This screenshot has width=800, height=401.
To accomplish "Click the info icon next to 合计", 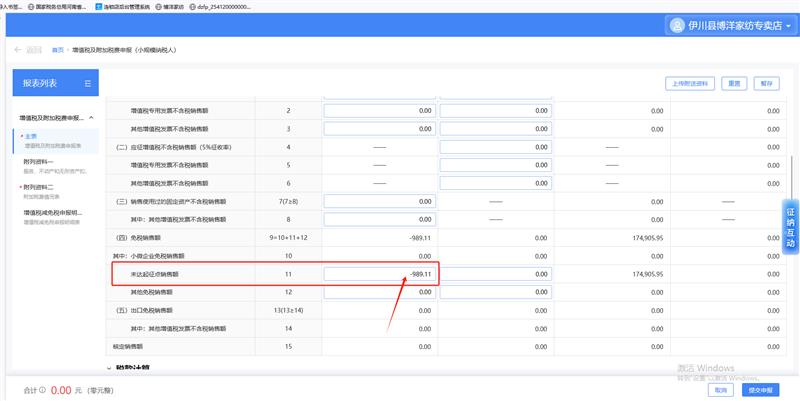I will tap(42, 390).
